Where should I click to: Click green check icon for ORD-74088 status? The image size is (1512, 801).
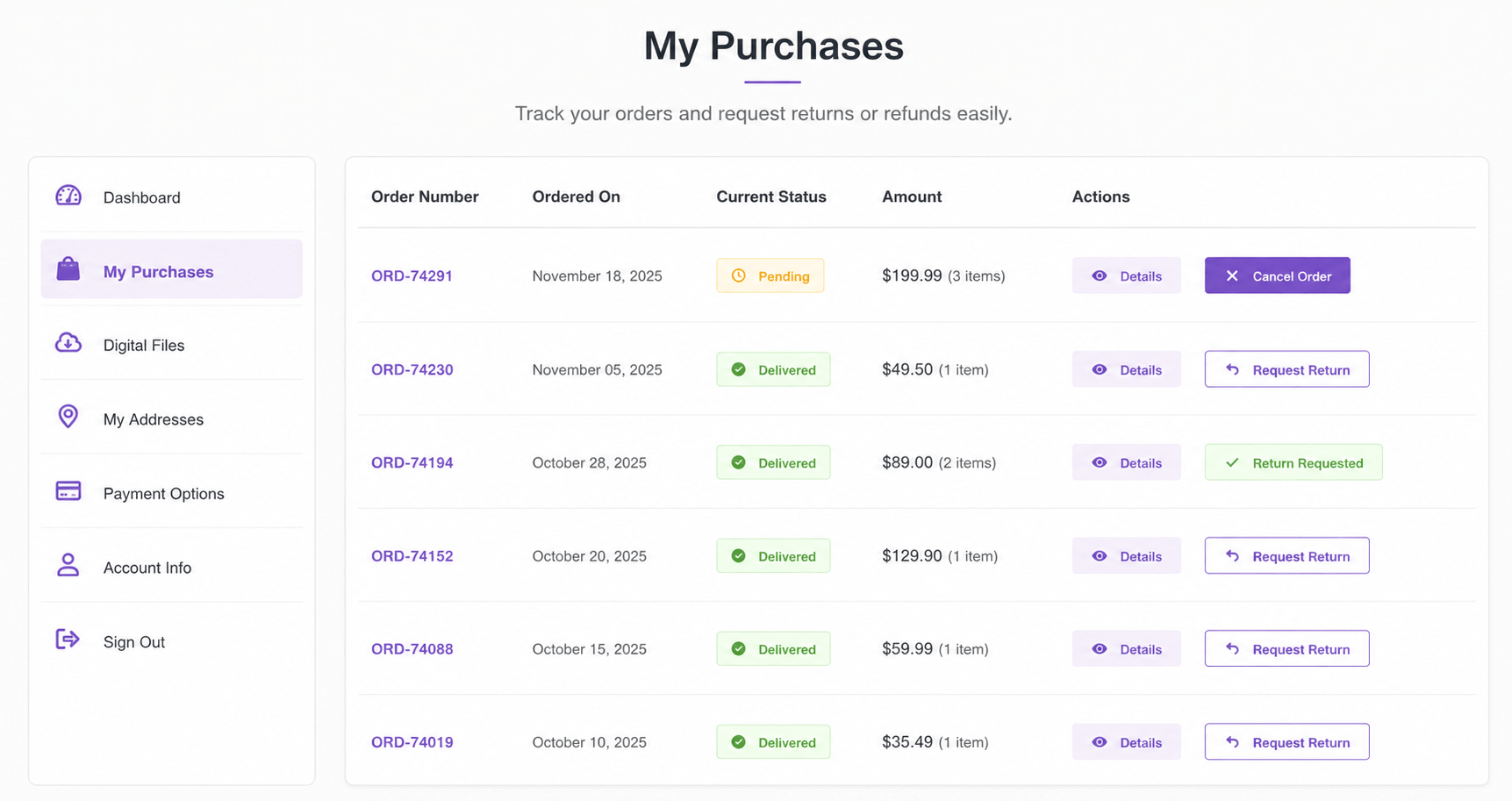tap(739, 649)
